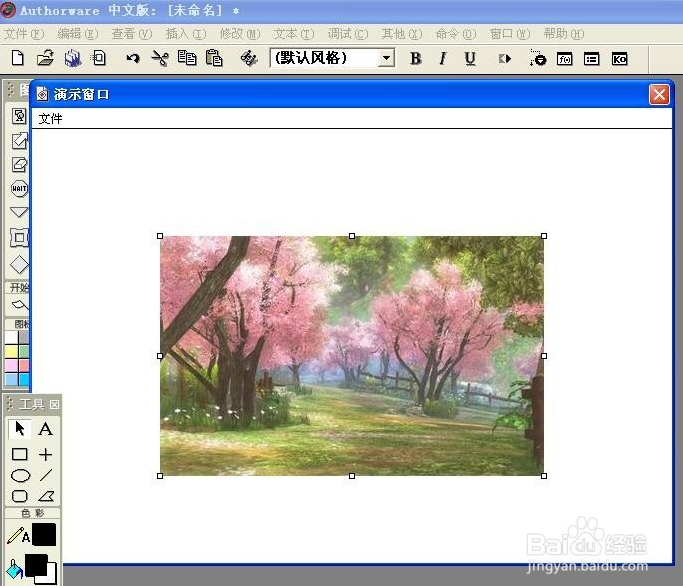Cut the selection using the scissors icon
This screenshot has width=683, height=586.
click(x=160, y=58)
